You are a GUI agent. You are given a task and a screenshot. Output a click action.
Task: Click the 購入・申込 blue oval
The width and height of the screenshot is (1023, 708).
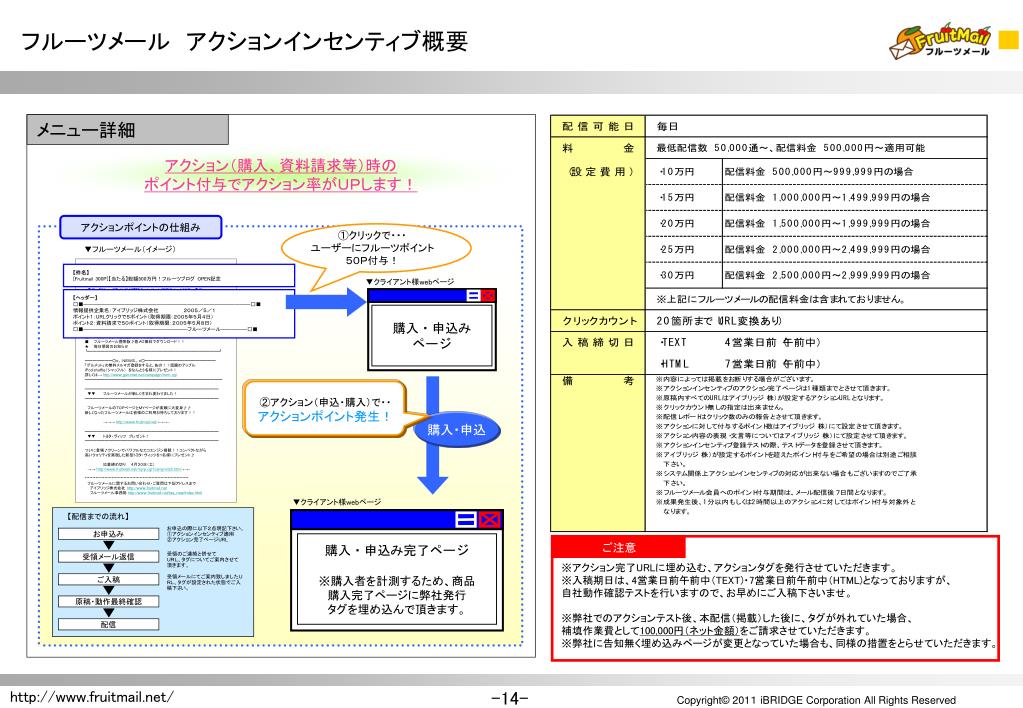coord(457,429)
